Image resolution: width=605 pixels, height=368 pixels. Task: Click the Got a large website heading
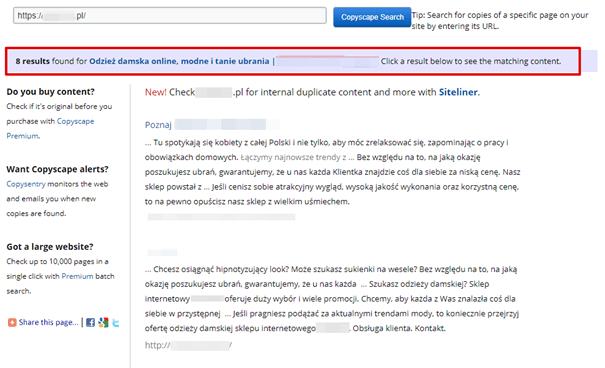[50, 247]
